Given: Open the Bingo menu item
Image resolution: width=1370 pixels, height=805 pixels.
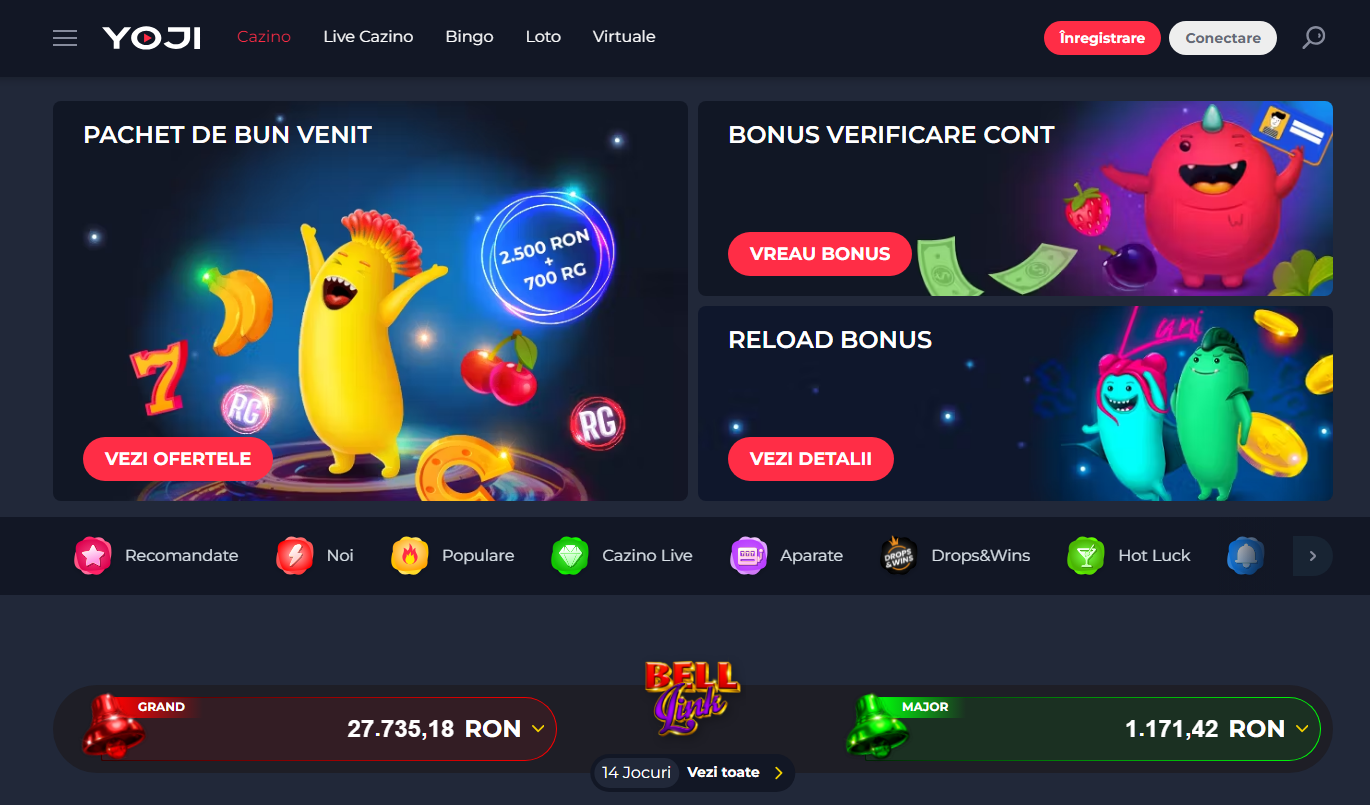Looking at the screenshot, I should 469,37.
